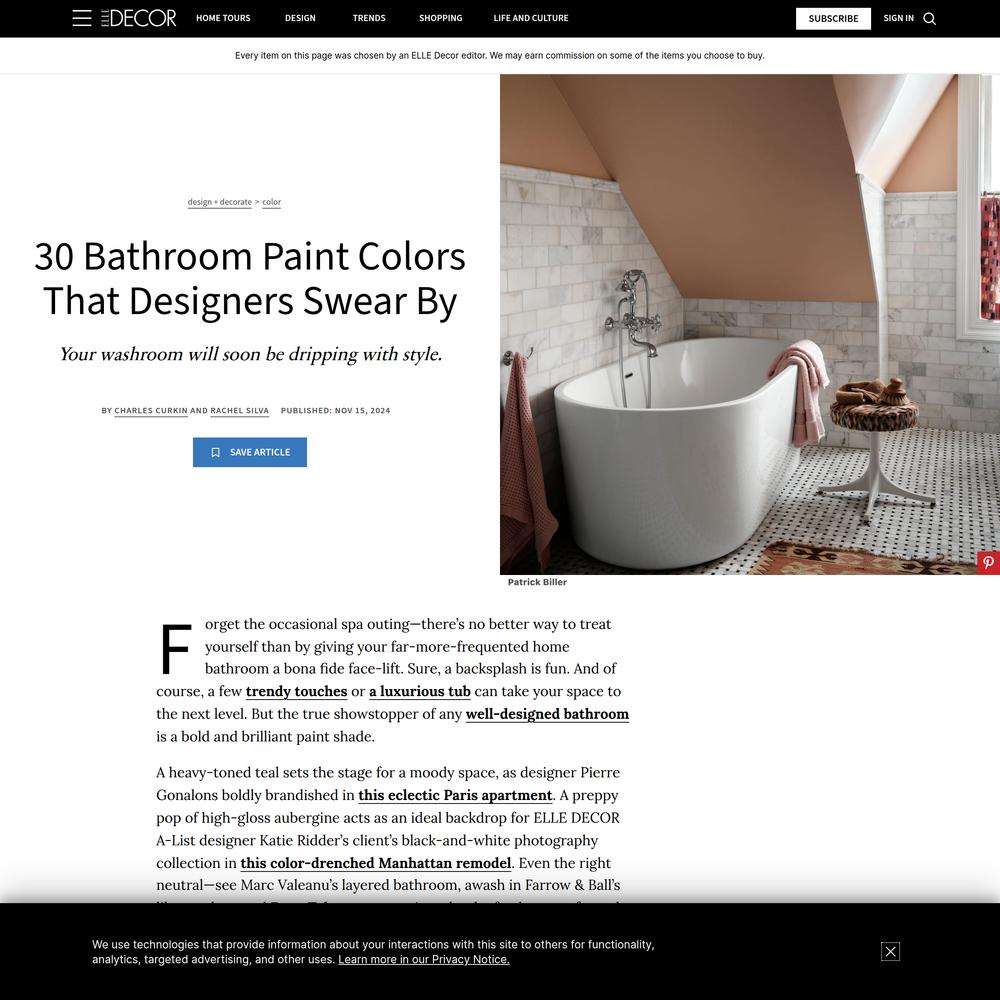The image size is (1000, 1000).
Task: Open the search magnifier icon
Action: click(x=929, y=18)
